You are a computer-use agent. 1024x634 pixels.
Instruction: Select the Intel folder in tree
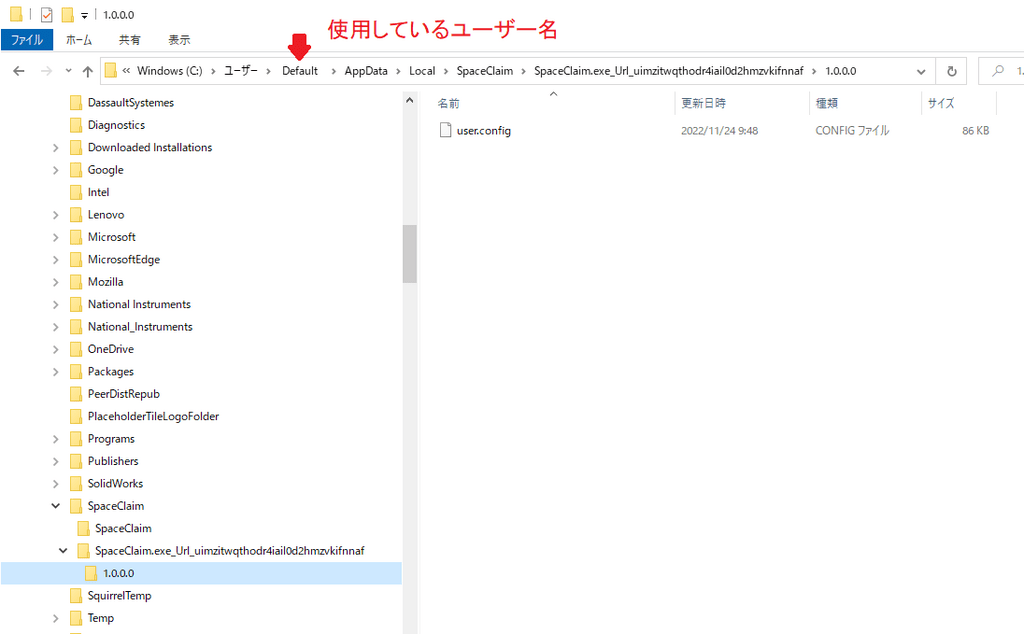coord(99,192)
